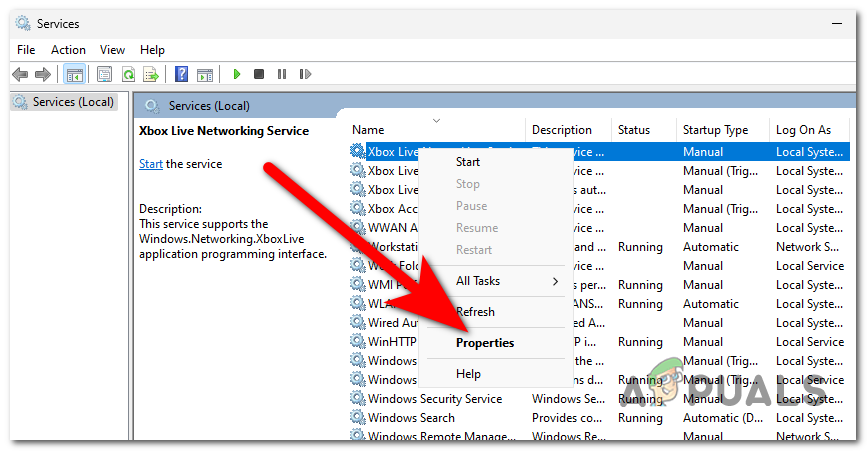Screen dimensions: 867x451
Task: Sort by the Startup Type column header
Action: click(722, 130)
